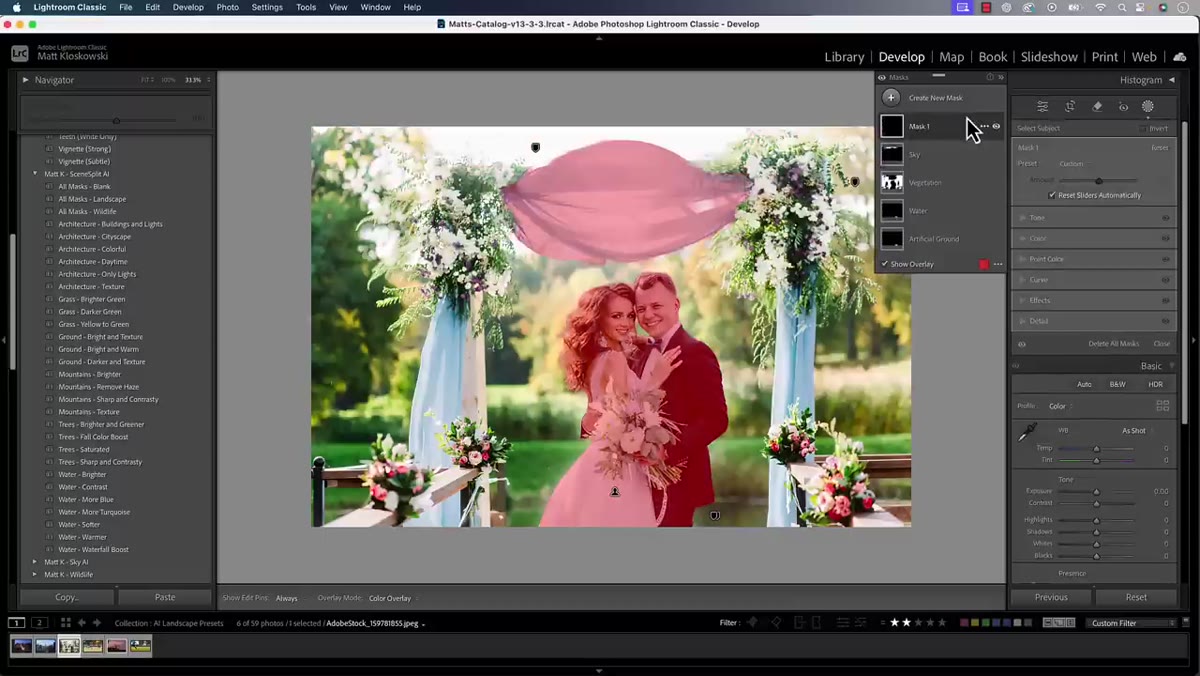This screenshot has width=1200, height=676.
Task: Click the Previous button
Action: tap(1051, 597)
